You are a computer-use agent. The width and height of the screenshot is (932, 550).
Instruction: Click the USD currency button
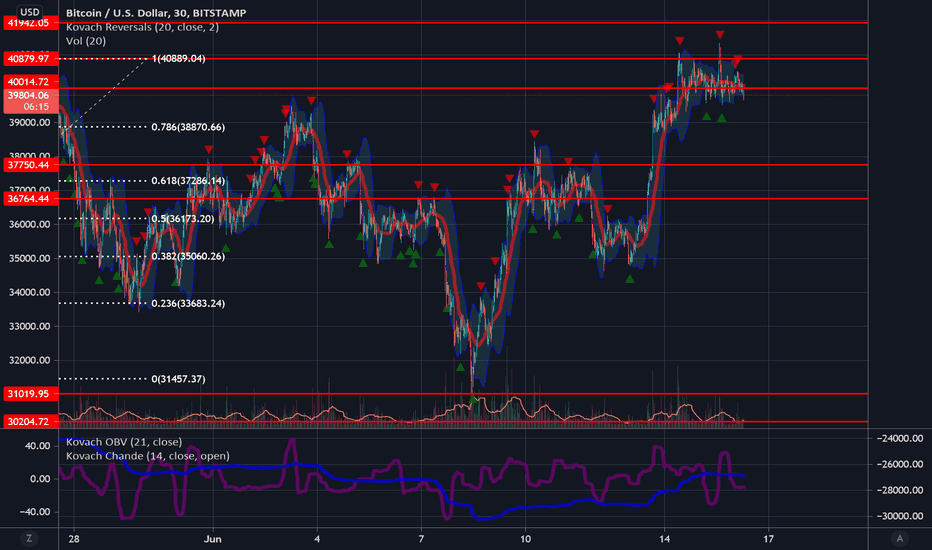(x=29, y=11)
